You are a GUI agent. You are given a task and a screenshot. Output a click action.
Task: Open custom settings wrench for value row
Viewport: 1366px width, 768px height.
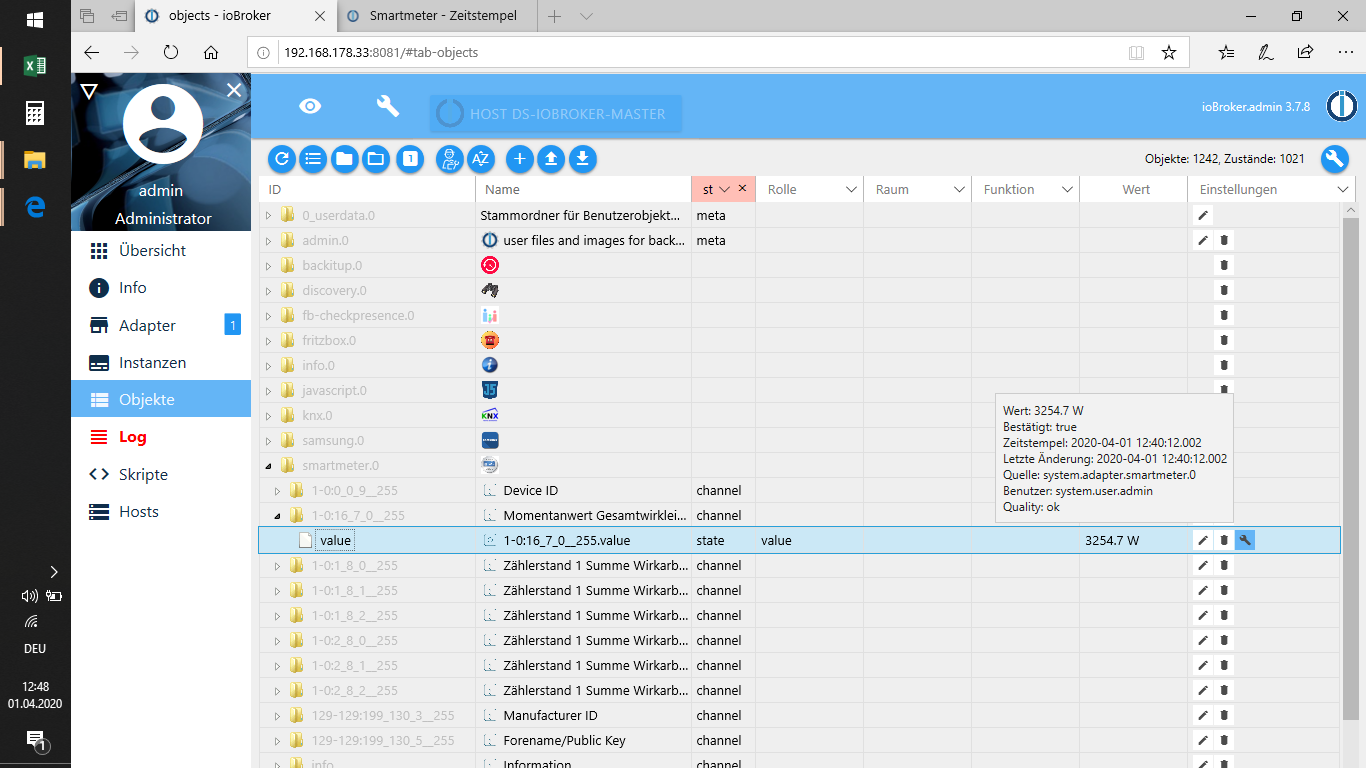click(x=1244, y=540)
